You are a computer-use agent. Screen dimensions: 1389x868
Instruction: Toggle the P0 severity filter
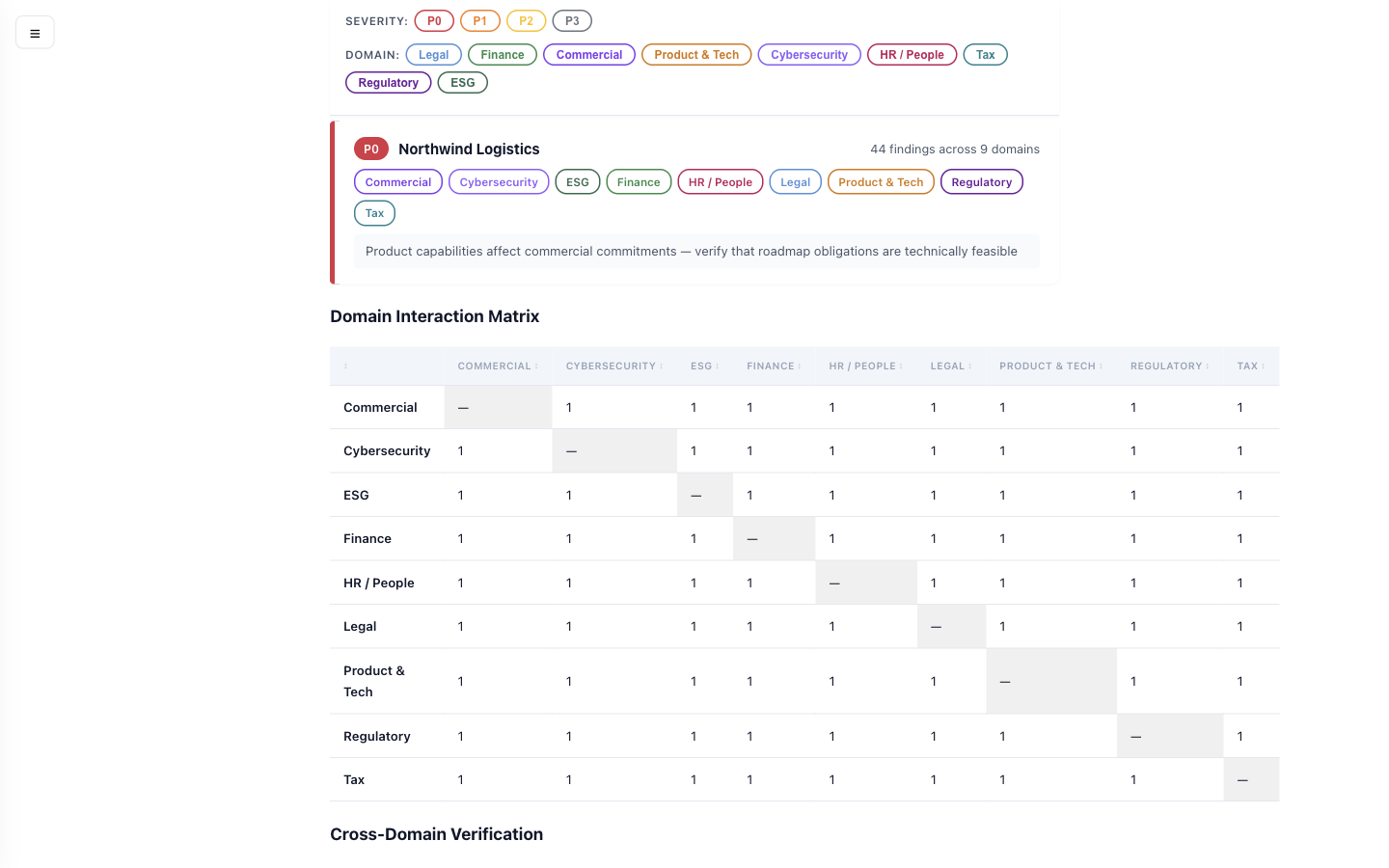(x=434, y=21)
